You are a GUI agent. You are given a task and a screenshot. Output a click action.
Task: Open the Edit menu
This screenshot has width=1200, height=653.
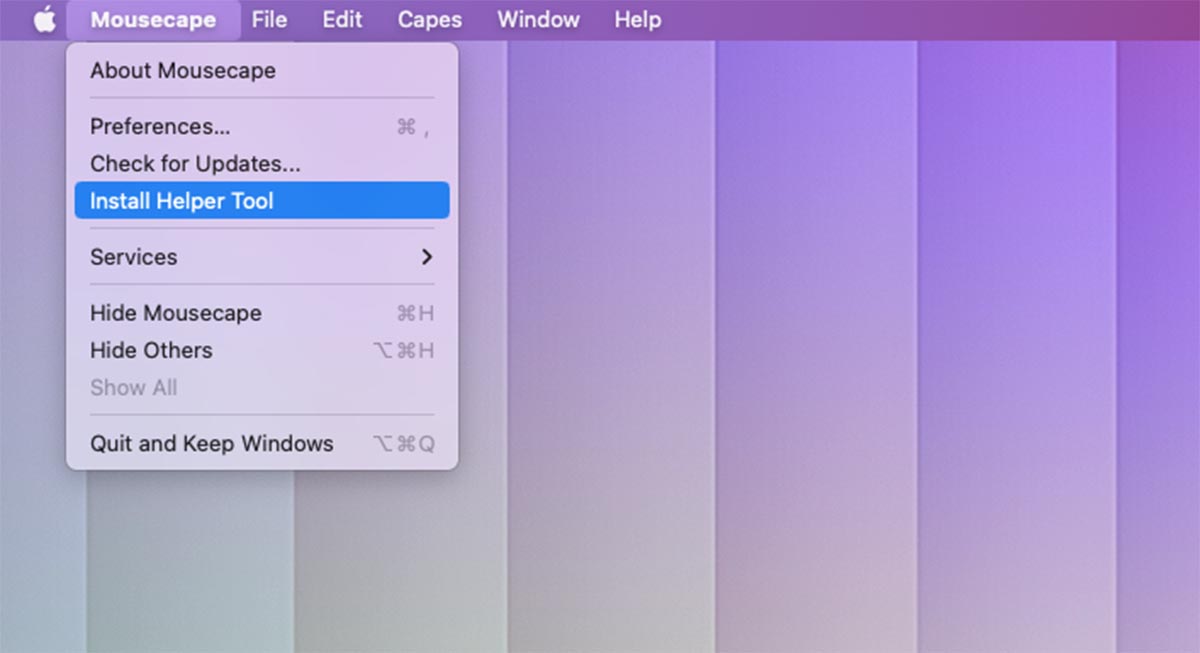[x=342, y=19]
